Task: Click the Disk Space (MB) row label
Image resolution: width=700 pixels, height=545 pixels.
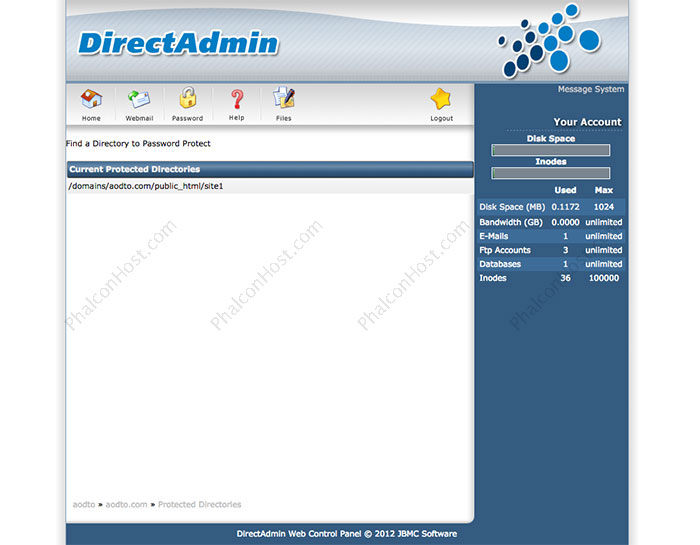Action: (512, 207)
